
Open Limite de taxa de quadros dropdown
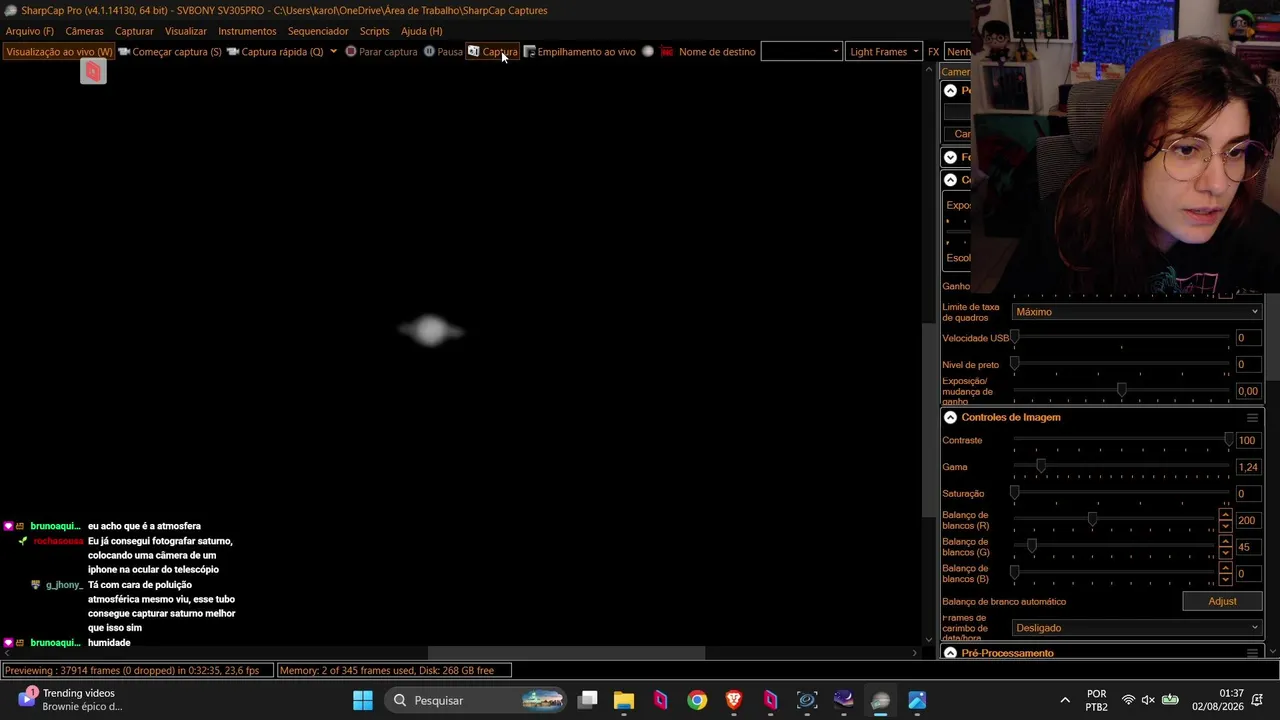point(1137,312)
